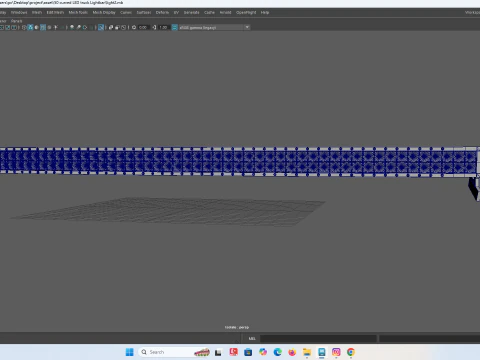Click the MEL script language toggle
Image resolution: width=480 pixels, height=360 pixels.
(x=252, y=338)
